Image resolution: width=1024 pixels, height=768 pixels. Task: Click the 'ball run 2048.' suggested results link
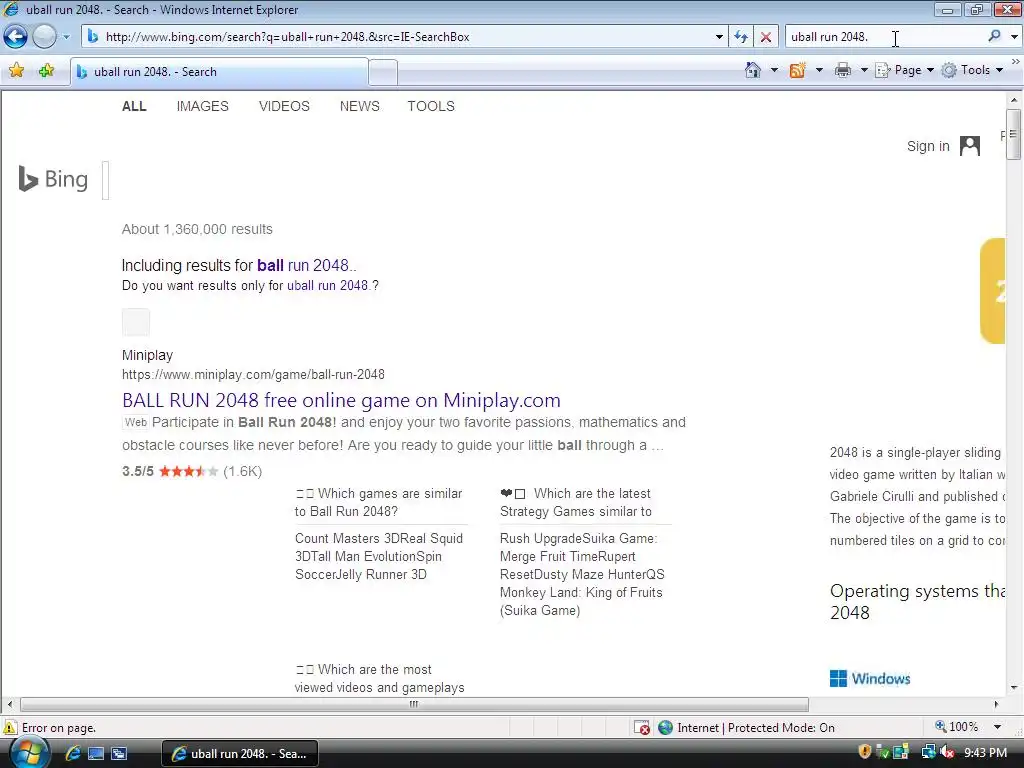(306, 265)
